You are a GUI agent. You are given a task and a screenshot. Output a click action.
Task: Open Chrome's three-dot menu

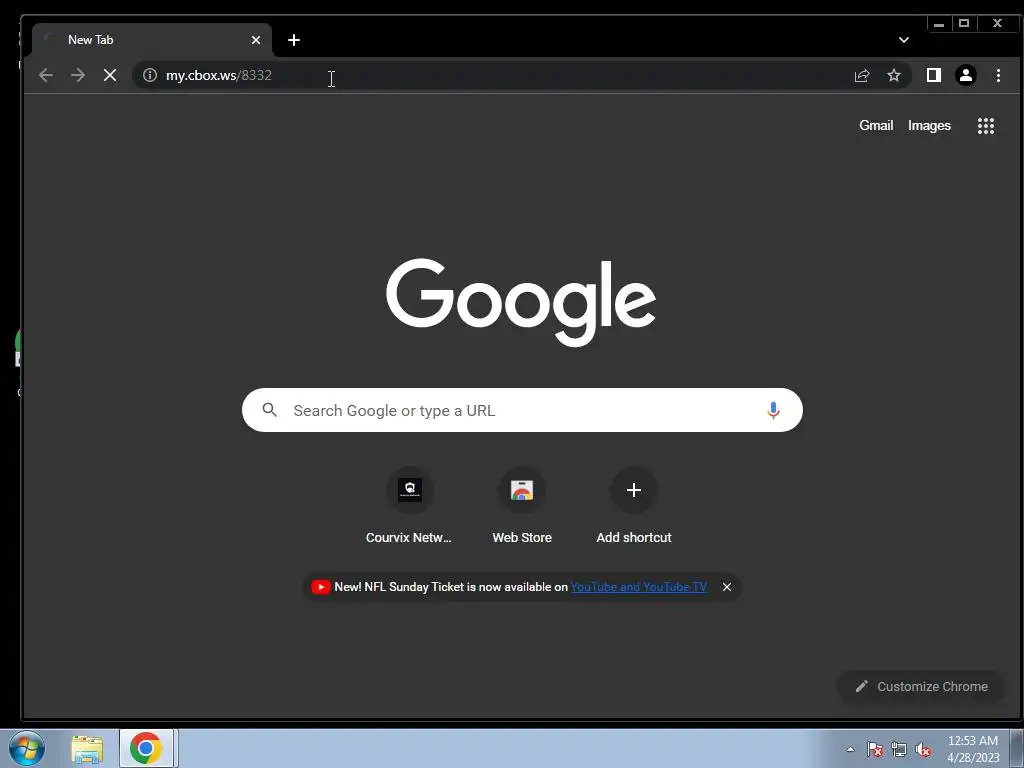pos(998,75)
